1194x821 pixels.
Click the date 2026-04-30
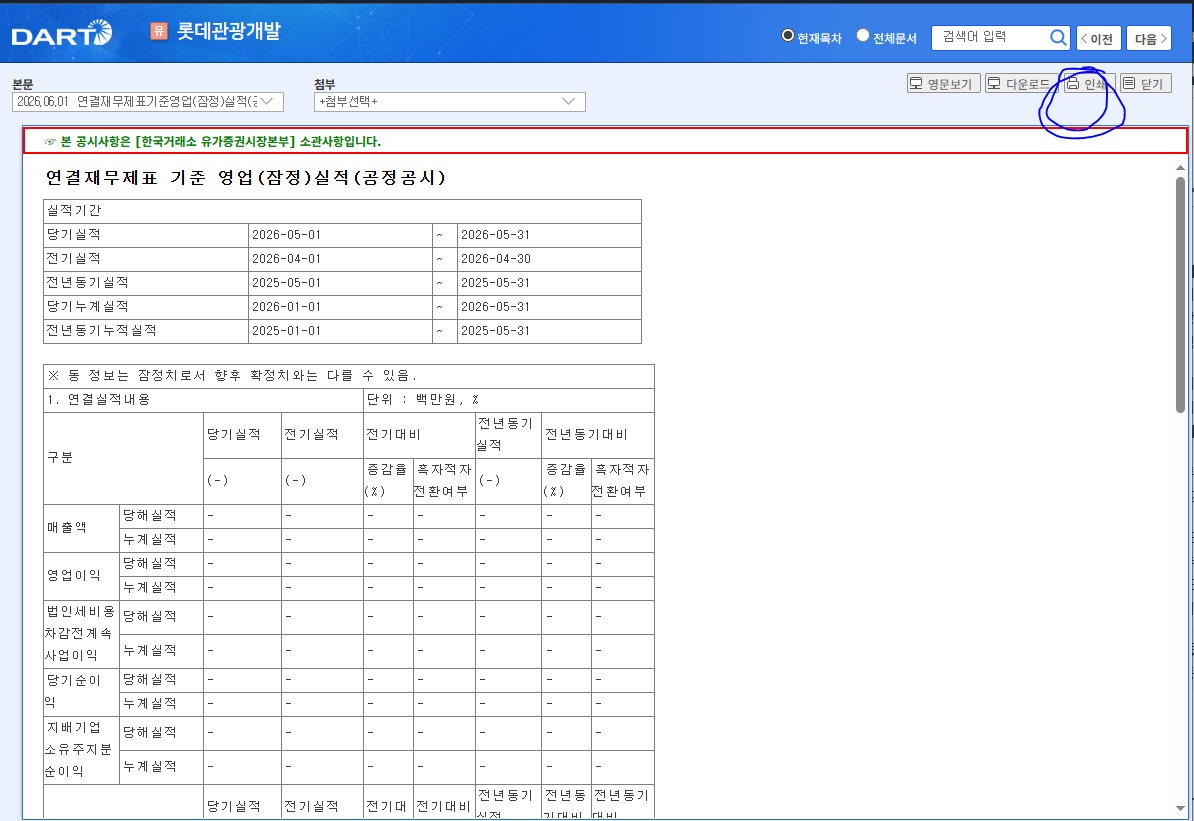coord(496,259)
